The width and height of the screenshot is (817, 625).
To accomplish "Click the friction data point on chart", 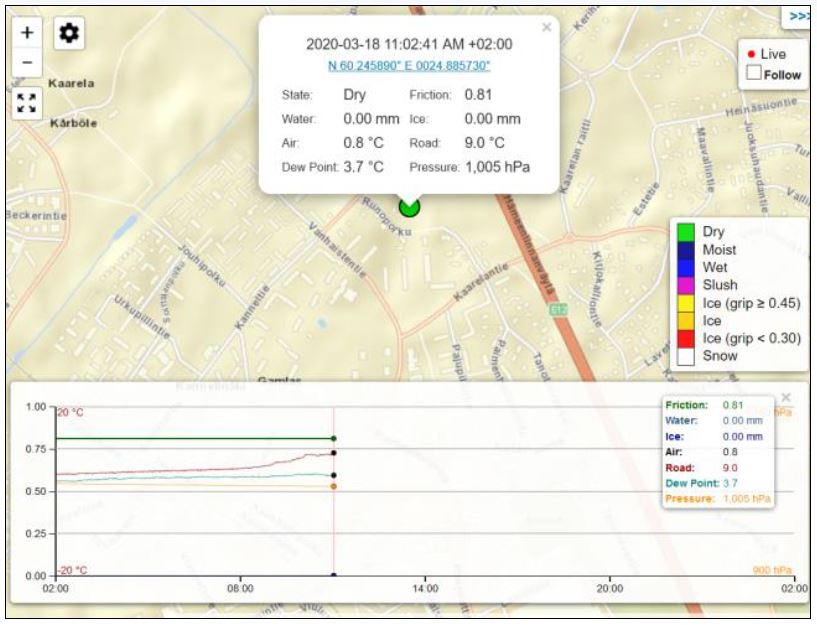I will [333, 438].
